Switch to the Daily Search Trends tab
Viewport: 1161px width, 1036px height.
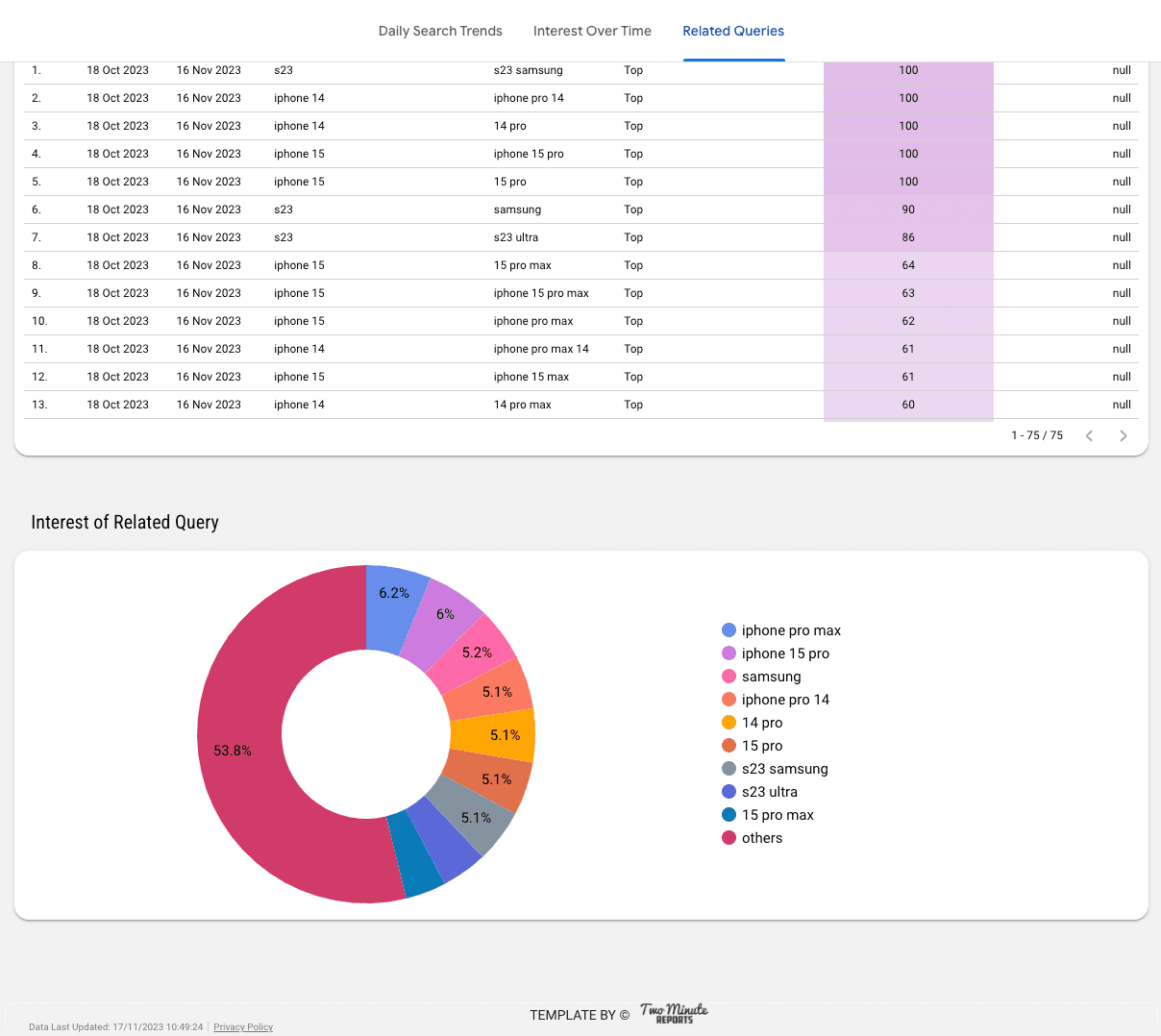440,31
